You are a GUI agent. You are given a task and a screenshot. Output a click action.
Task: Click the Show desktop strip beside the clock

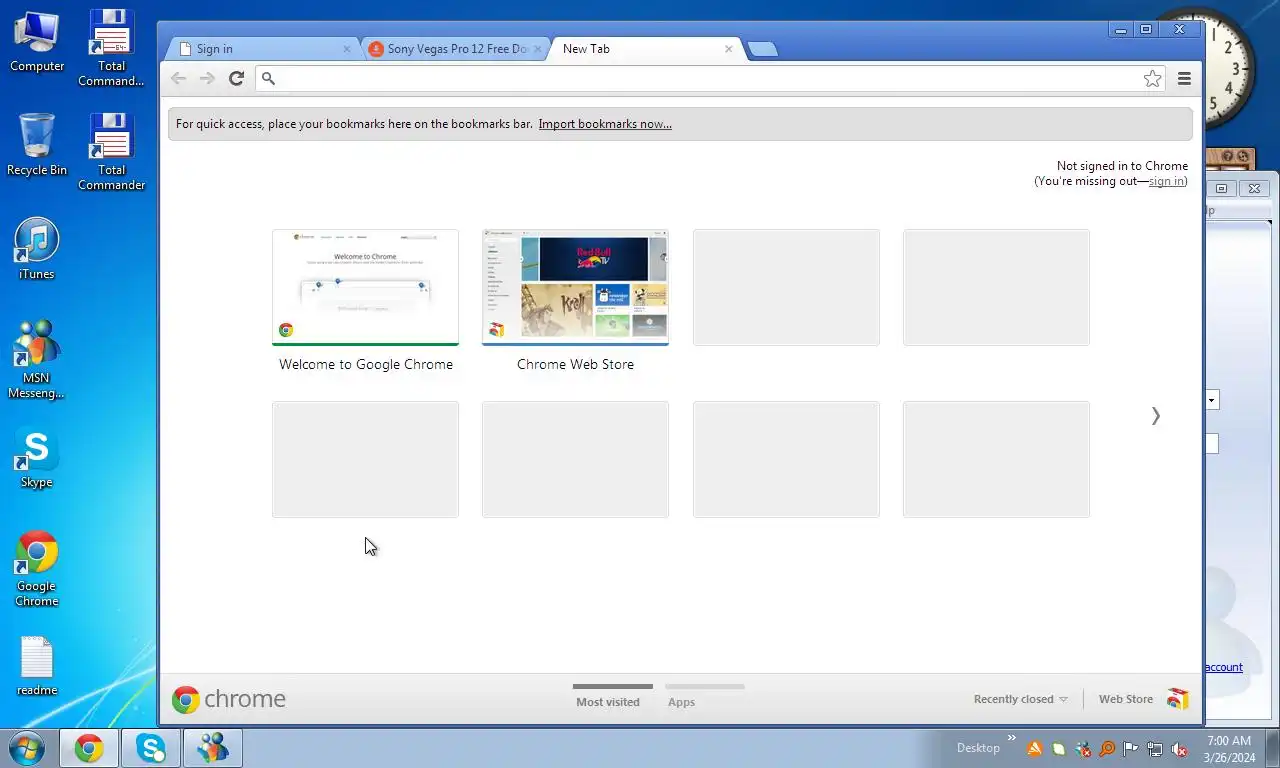click(1272, 748)
